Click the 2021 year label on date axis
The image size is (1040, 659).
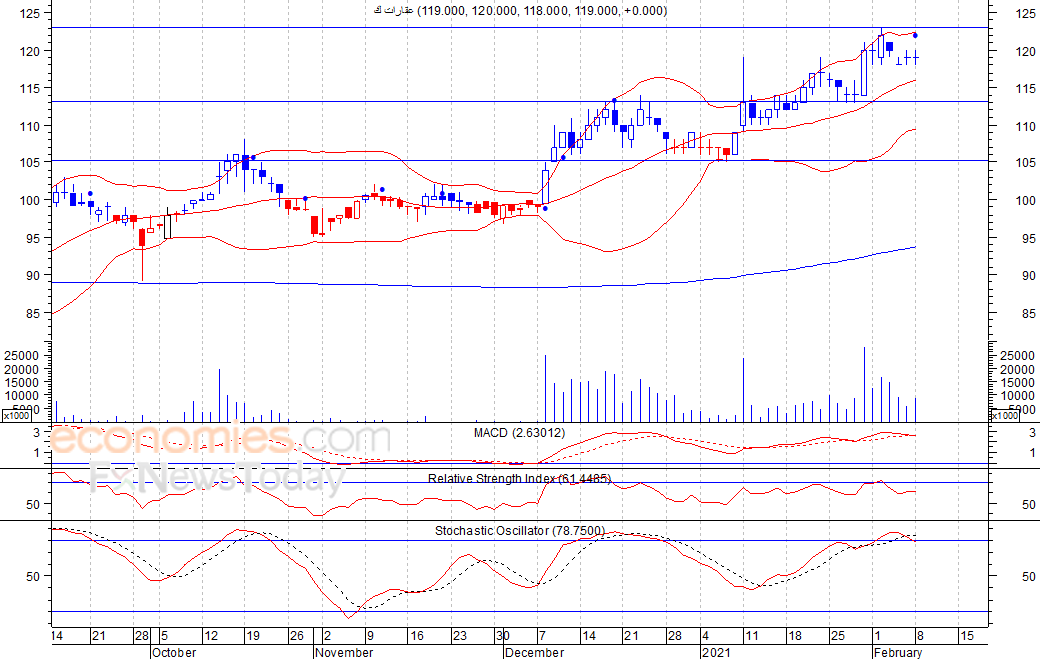click(716, 652)
